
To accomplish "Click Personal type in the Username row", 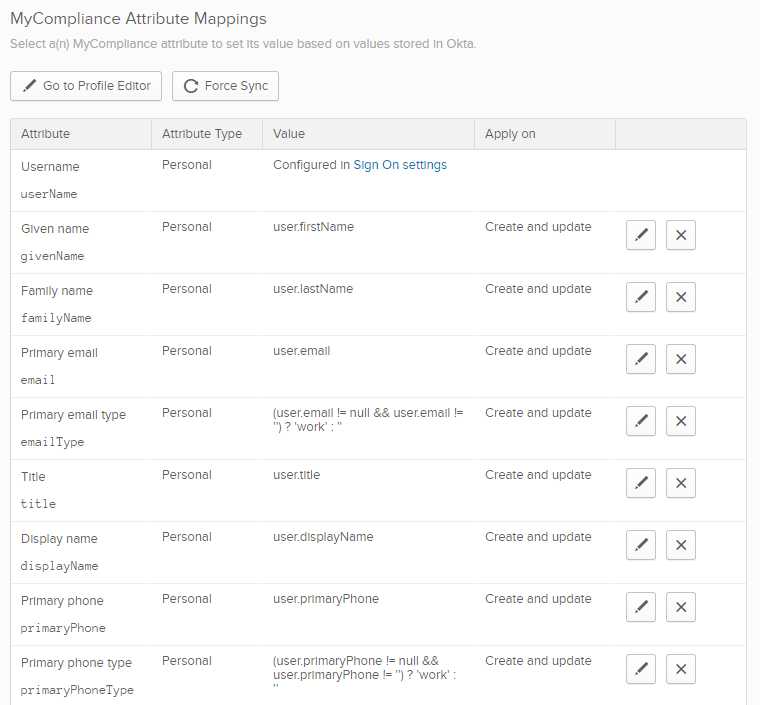I will 187,165.
